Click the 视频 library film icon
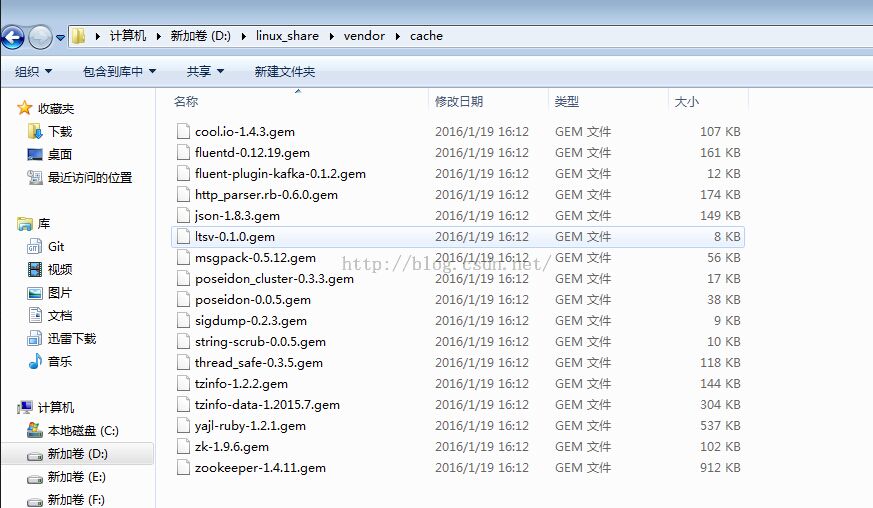This screenshot has height=508, width=873. point(35,270)
